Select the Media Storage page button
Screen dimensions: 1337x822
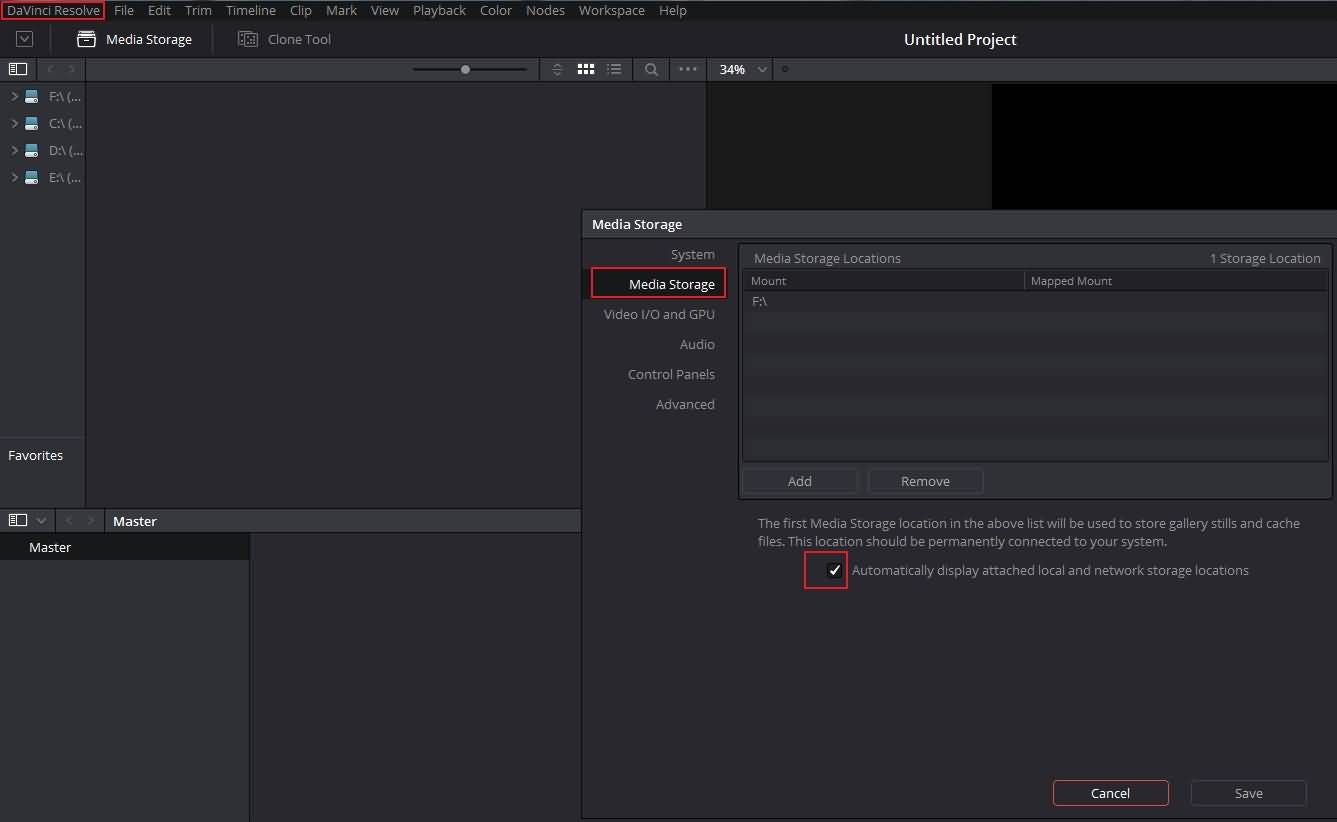coord(658,283)
